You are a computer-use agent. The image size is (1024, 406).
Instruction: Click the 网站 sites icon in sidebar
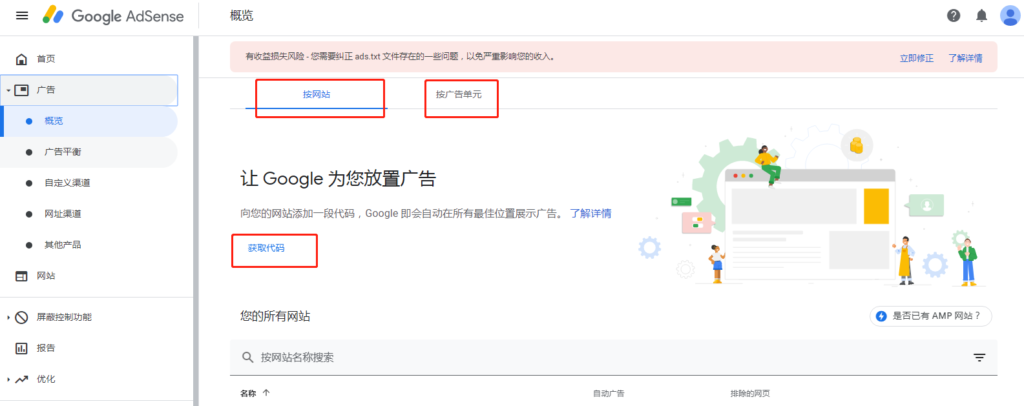coord(22,276)
